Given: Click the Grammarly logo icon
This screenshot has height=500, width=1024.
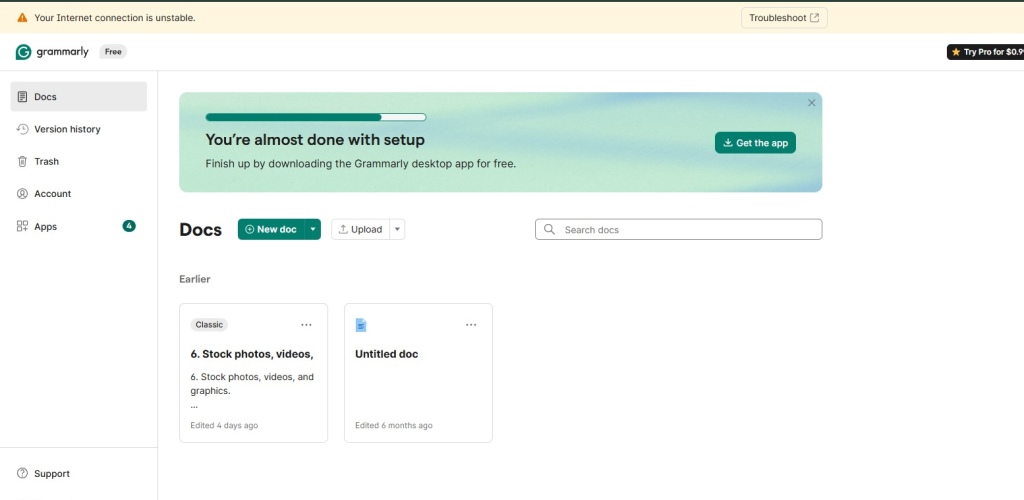Looking at the screenshot, I should tap(24, 52).
